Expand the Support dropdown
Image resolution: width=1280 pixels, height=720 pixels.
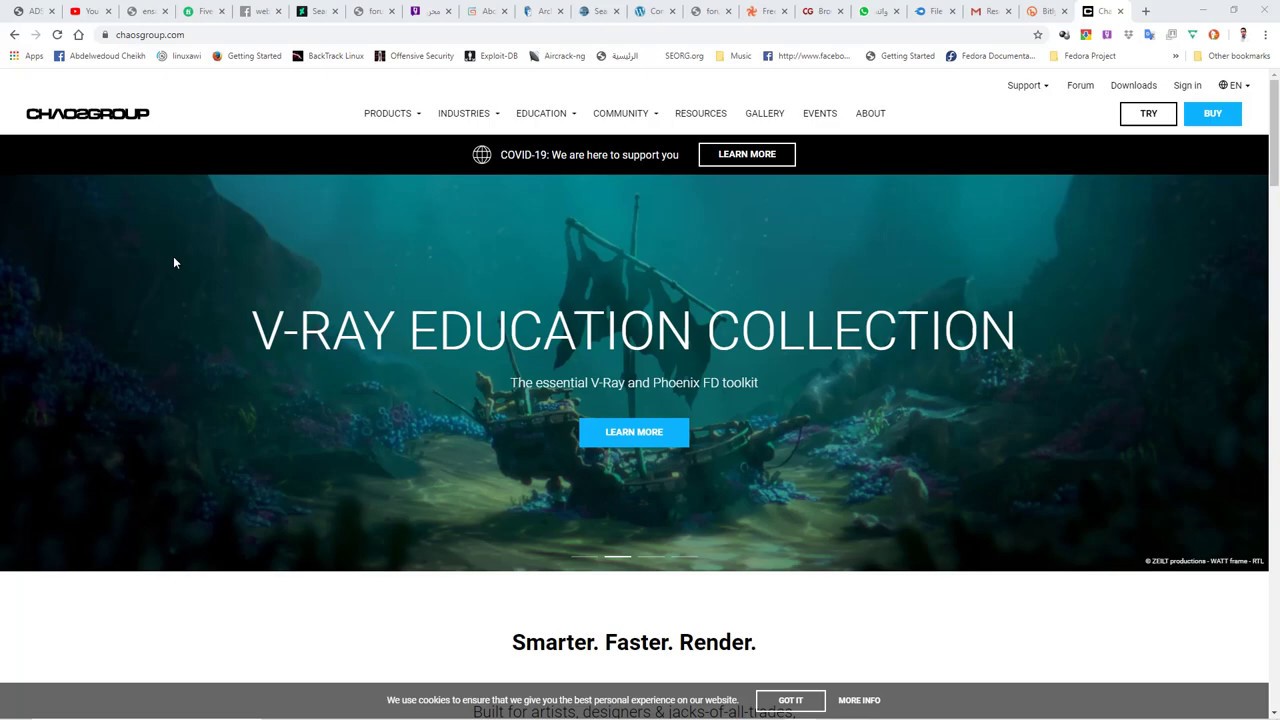tap(1028, 86)
